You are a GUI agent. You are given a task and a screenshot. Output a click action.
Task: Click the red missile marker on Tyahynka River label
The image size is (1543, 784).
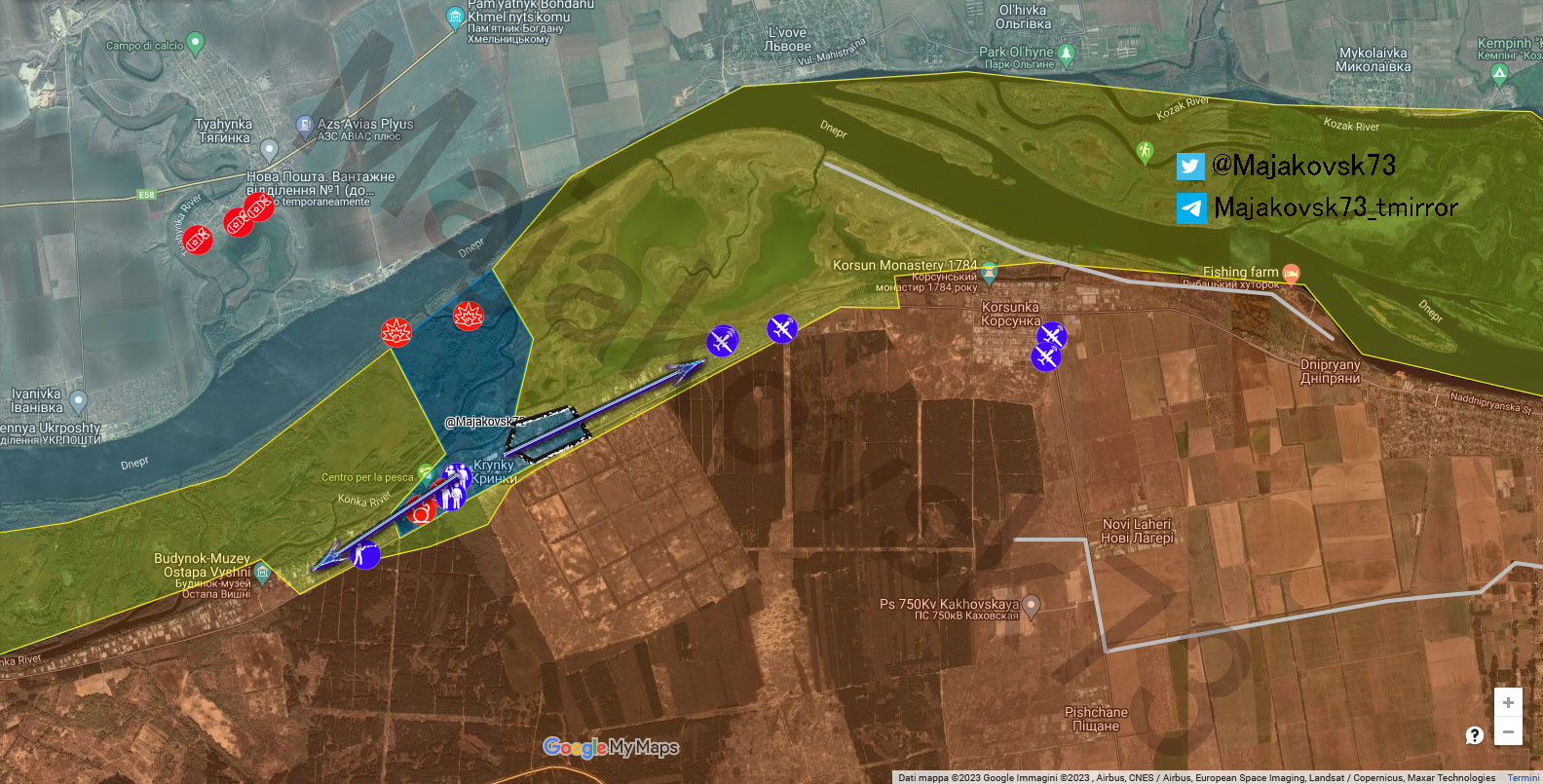[197, 239]
